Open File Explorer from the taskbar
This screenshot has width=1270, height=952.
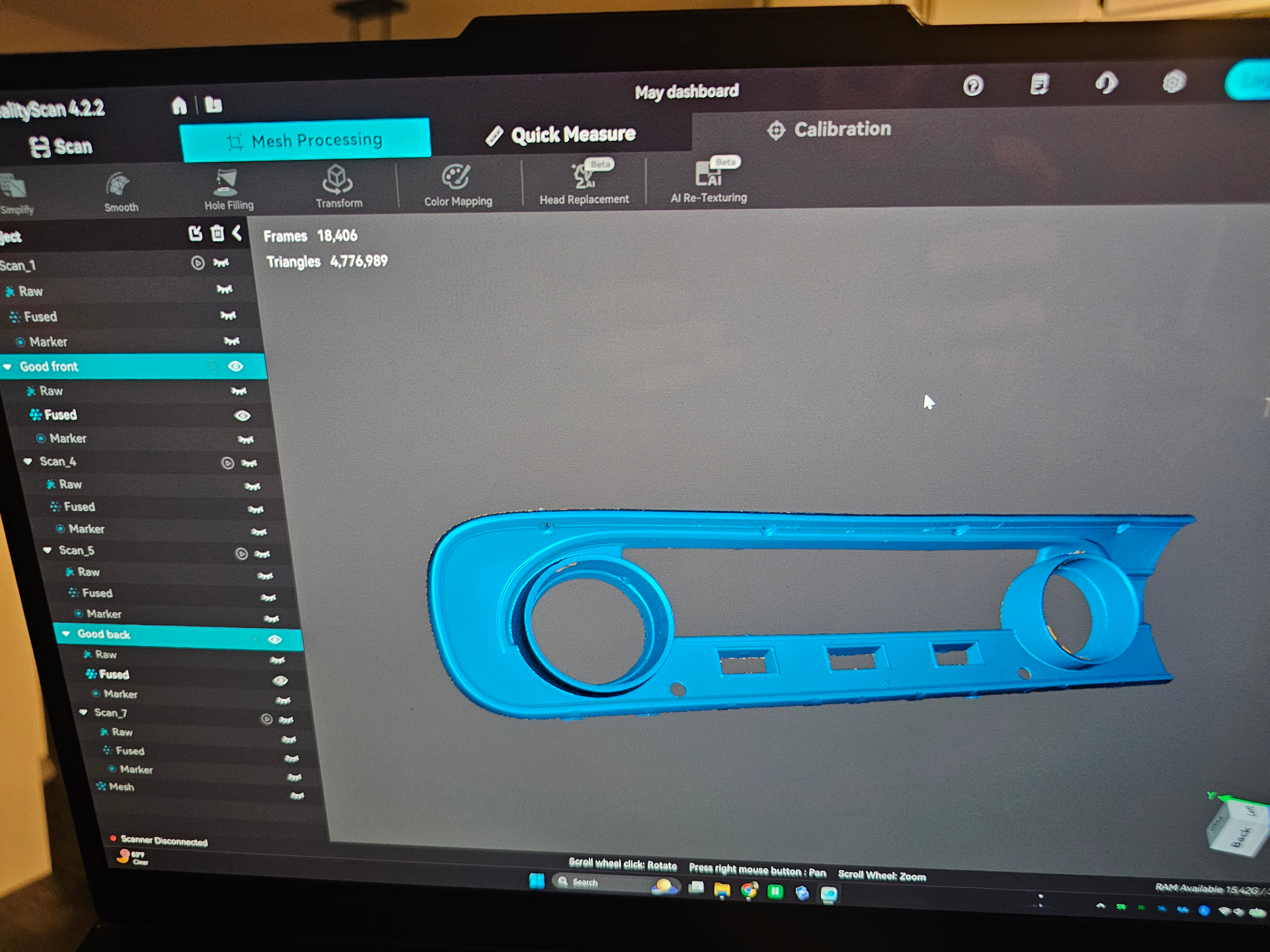tap(722, 889)
